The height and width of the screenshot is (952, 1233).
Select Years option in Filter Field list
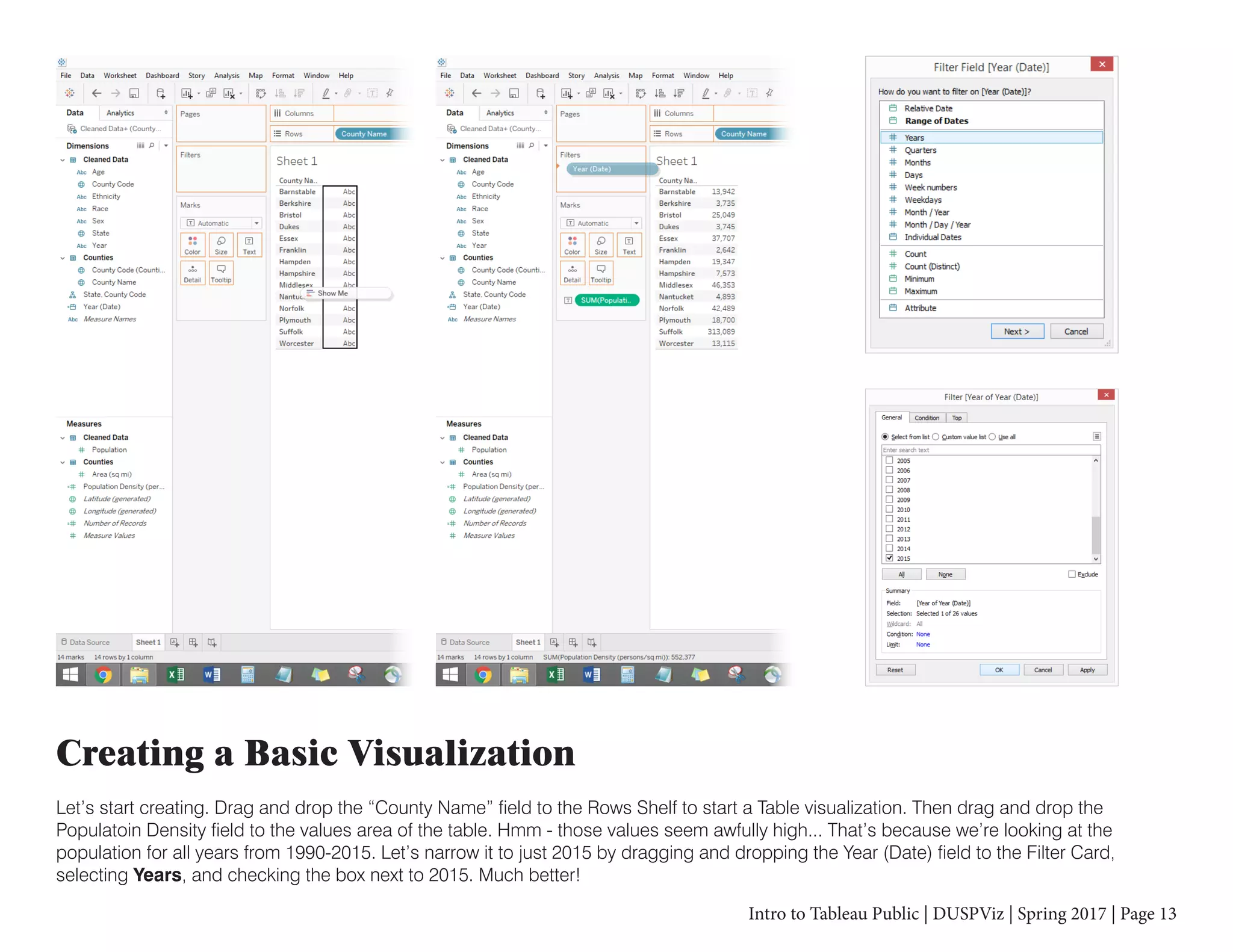[992, 138]
